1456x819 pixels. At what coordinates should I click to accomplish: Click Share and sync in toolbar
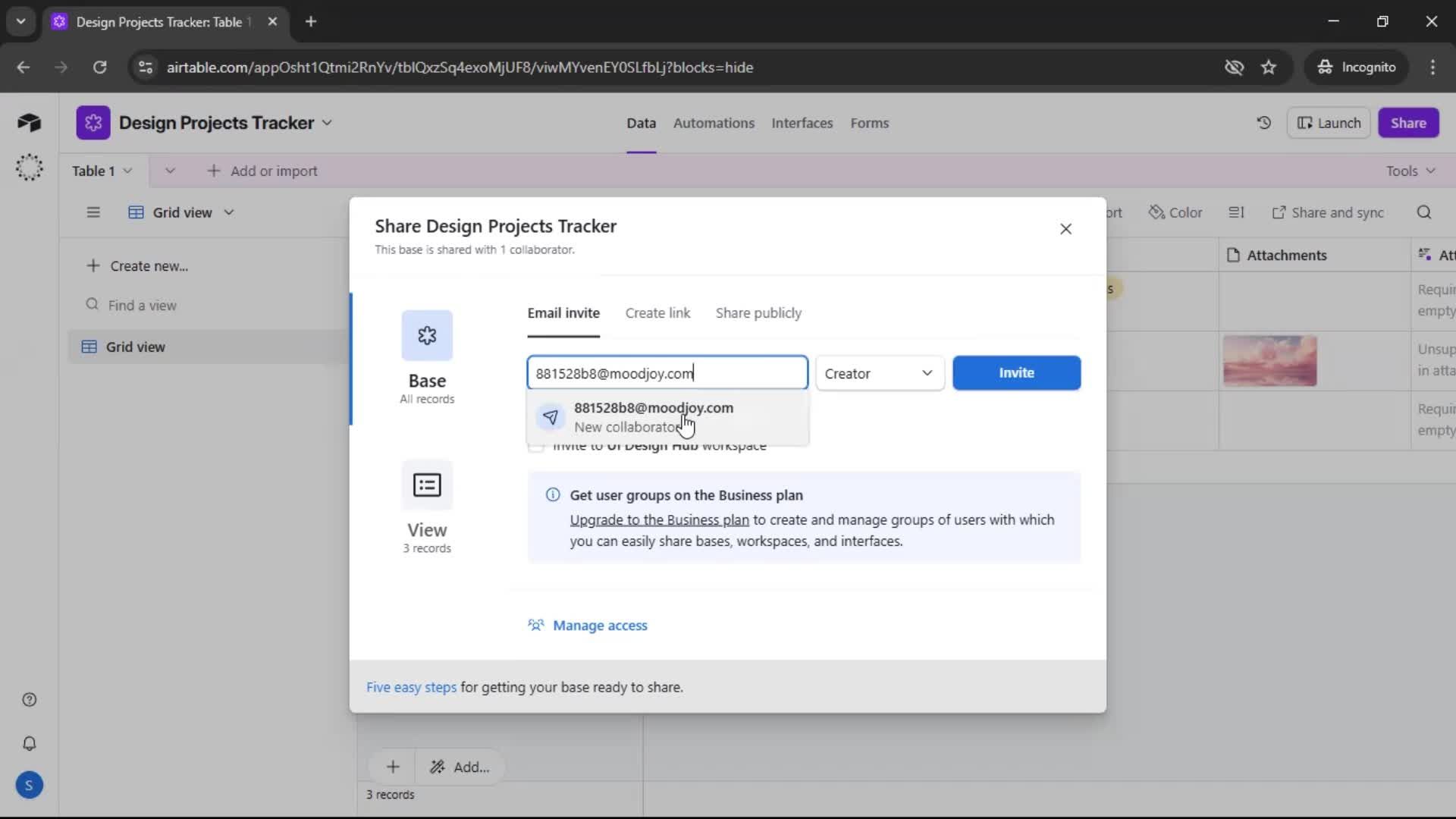(1328, 212)
